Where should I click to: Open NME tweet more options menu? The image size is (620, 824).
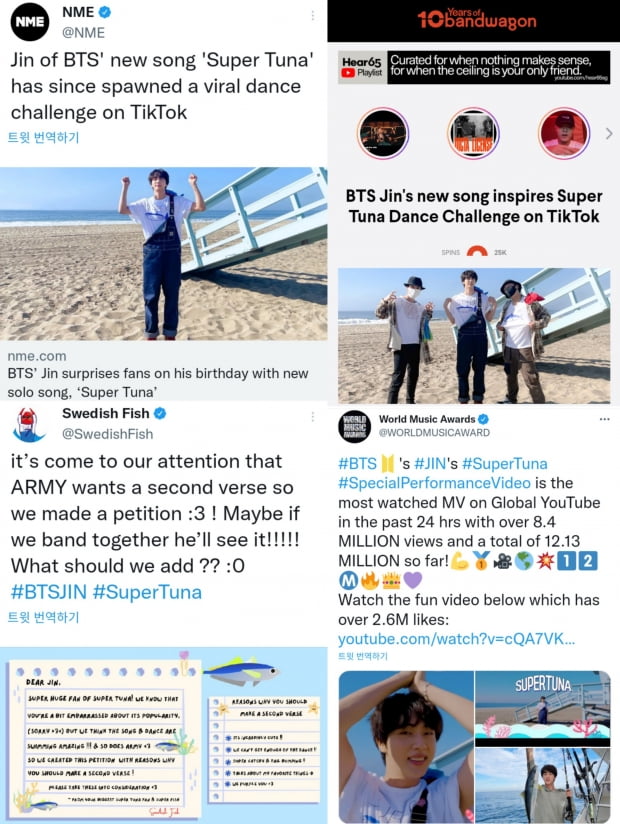(x=313, y=16)
